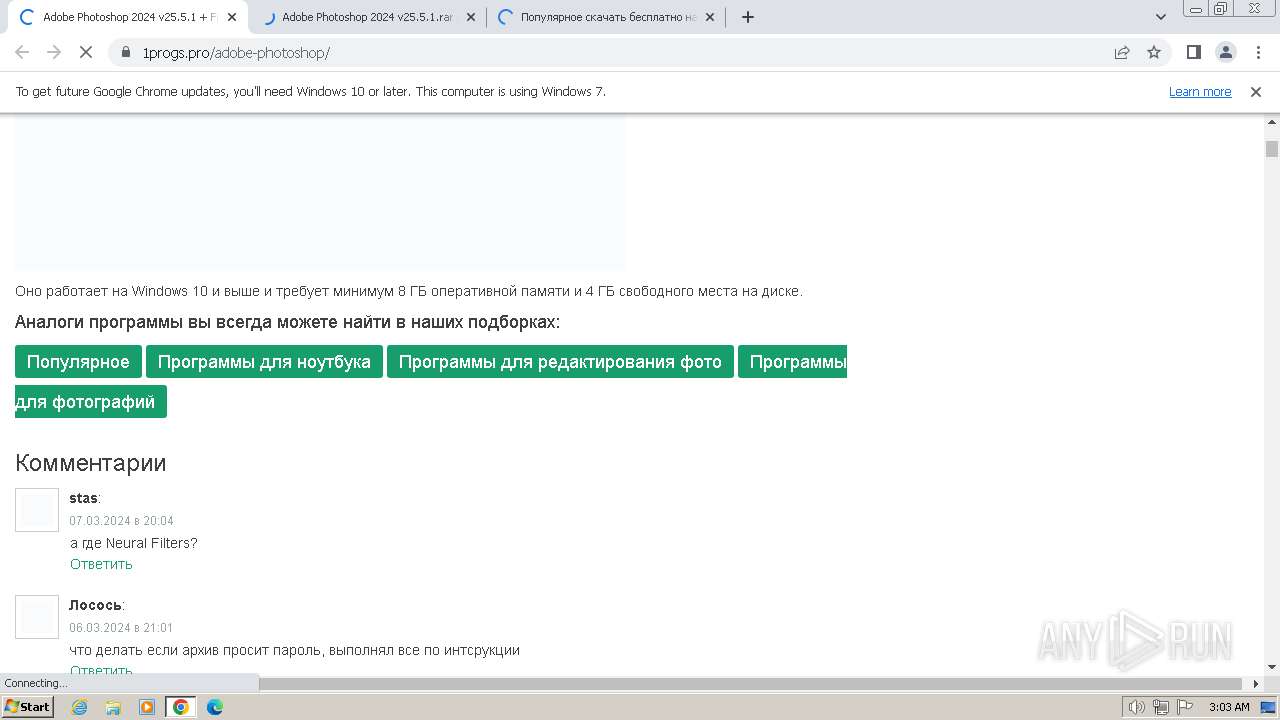Open the side panel icon
1280x720 pixels.
[1194, 52]
